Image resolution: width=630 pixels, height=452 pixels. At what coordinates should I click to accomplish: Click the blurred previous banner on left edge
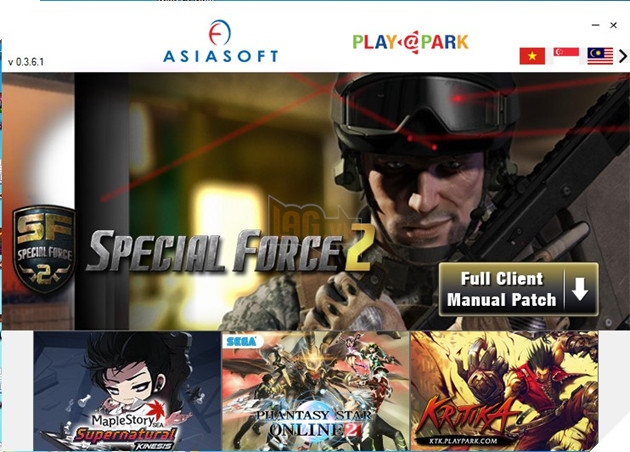click(x=38, y=201)
